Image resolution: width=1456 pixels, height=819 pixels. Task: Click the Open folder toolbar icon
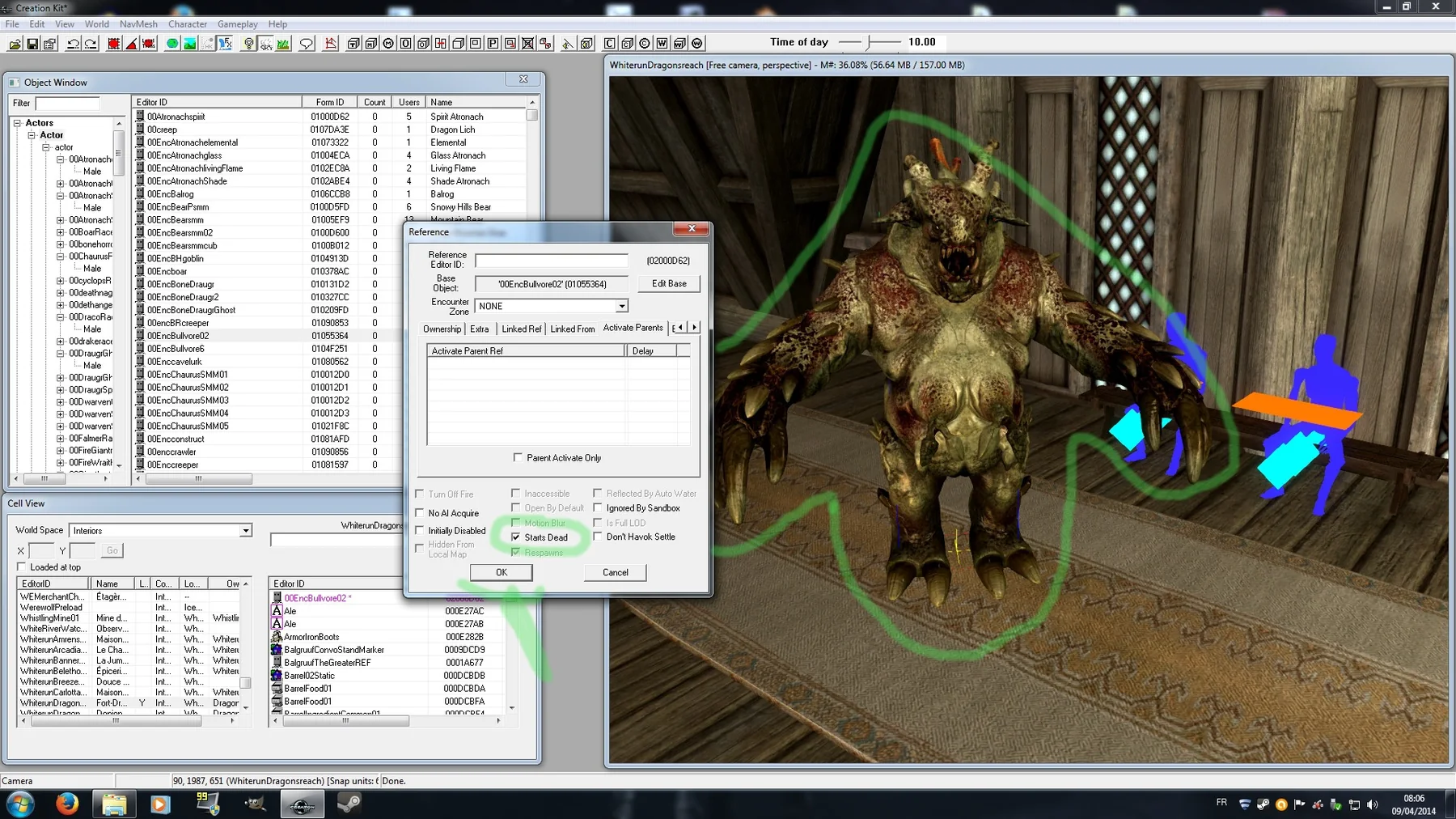click(x=15, y=44)
